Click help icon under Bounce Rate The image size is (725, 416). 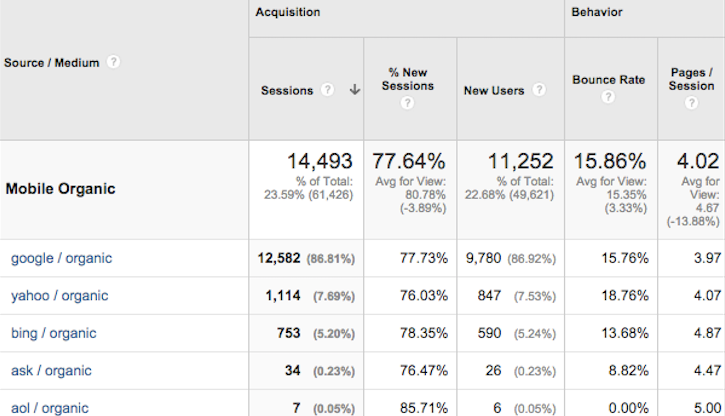click(x=608, y=97)
